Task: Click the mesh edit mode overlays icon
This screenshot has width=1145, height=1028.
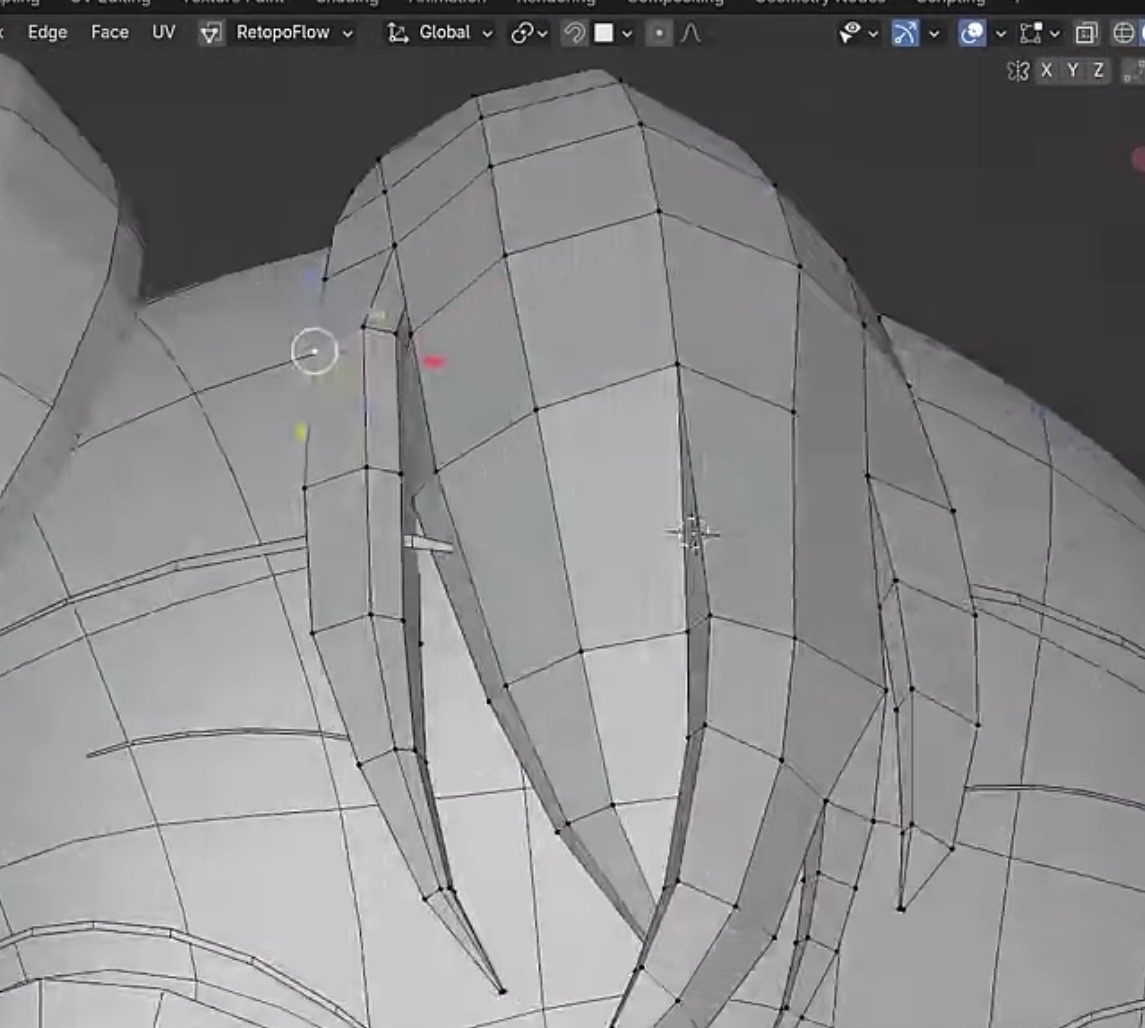Action: click(1030, 33)
